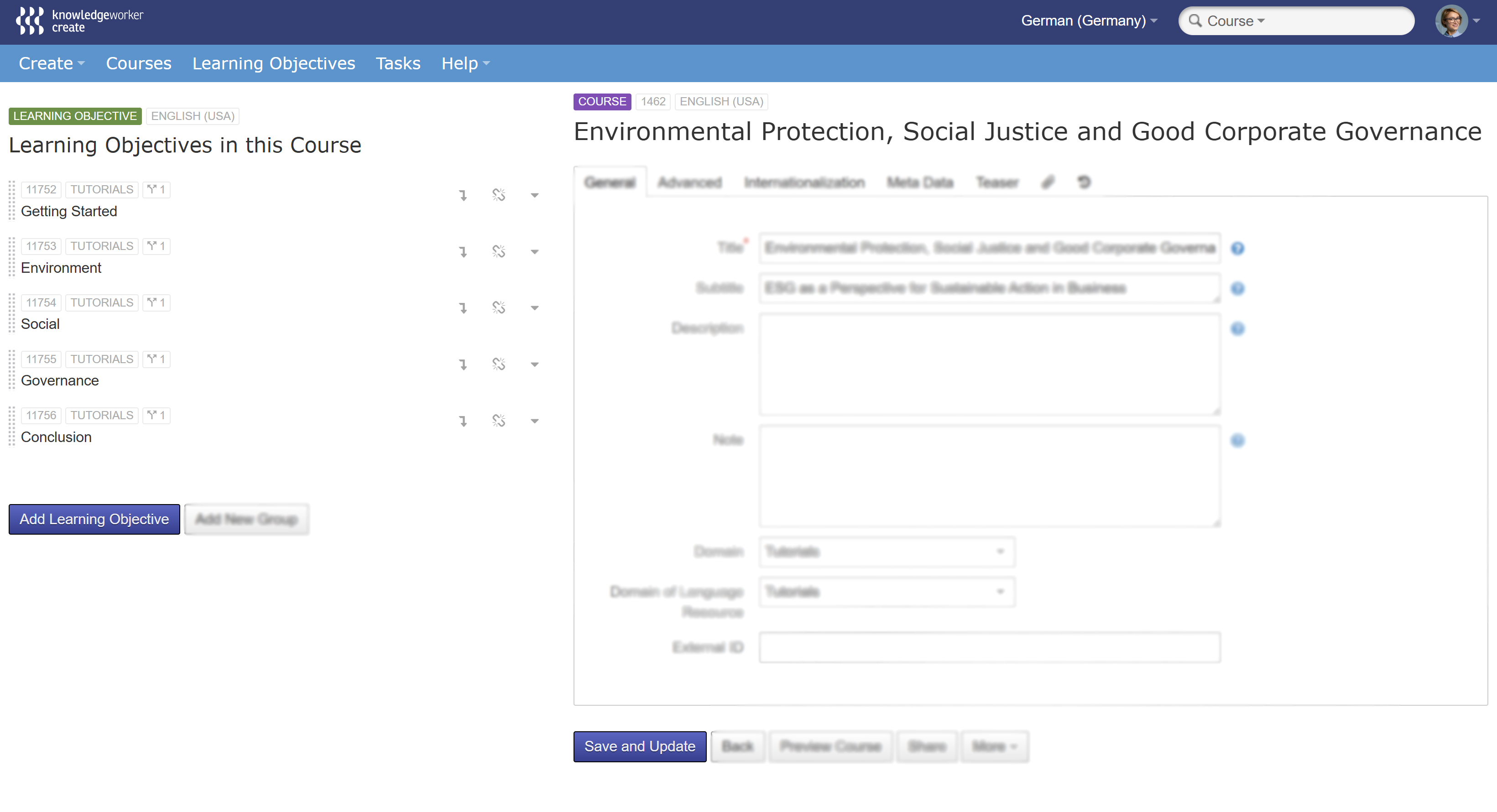The height and width of the screenshot is (812, 1497).
Task: Click unlink icon for Getting Started objective
Action: (x=499, y=195)
